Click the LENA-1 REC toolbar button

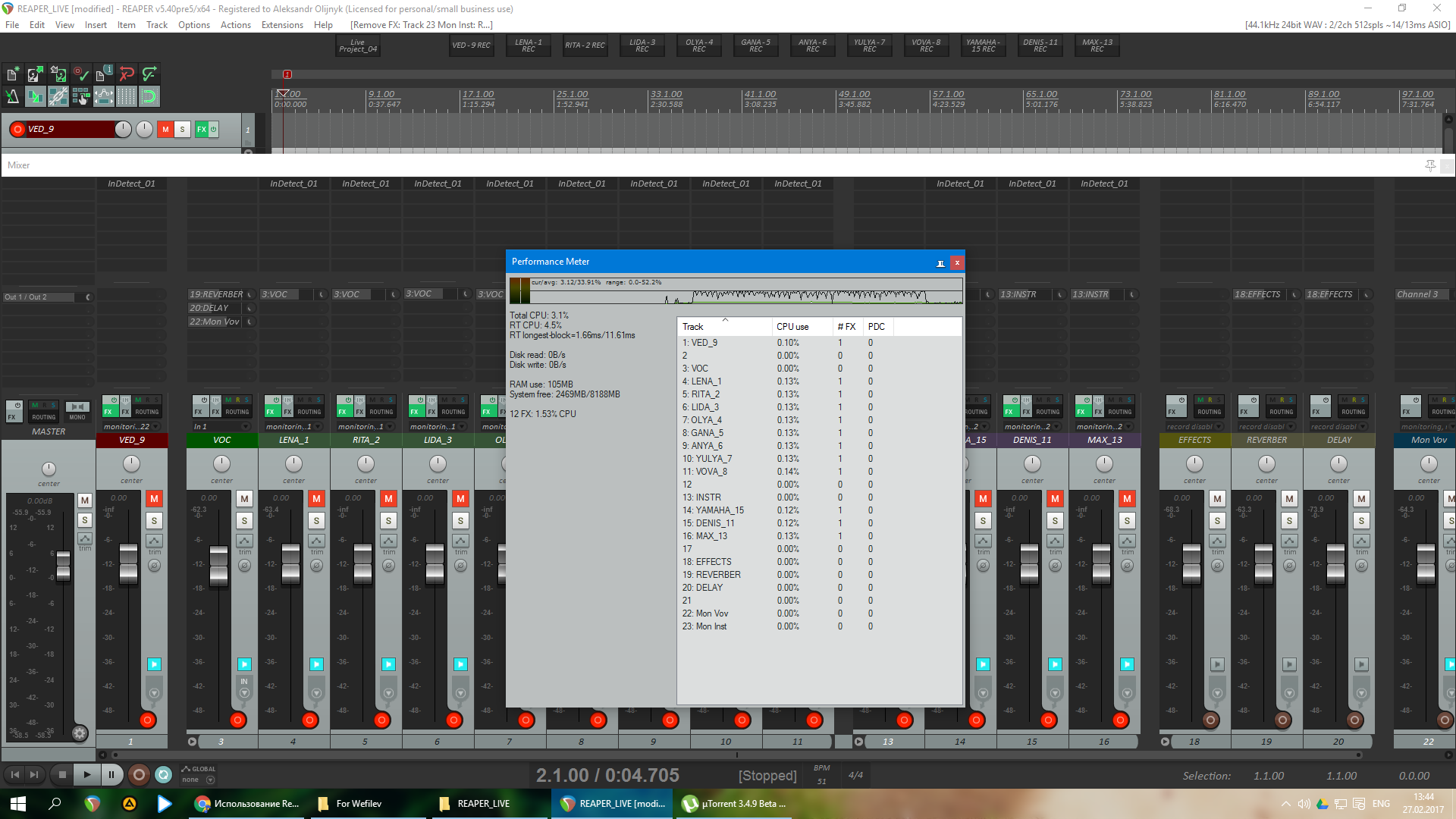point(528,45)
